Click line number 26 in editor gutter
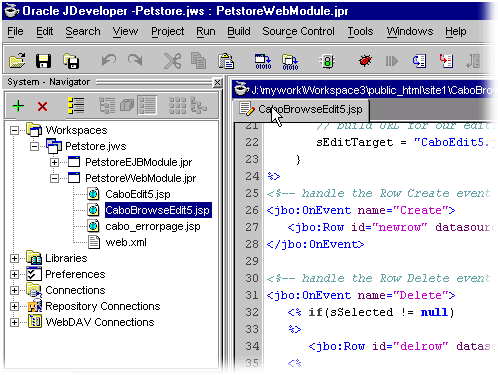The image size is (498, 375). [x=252, y=210]
